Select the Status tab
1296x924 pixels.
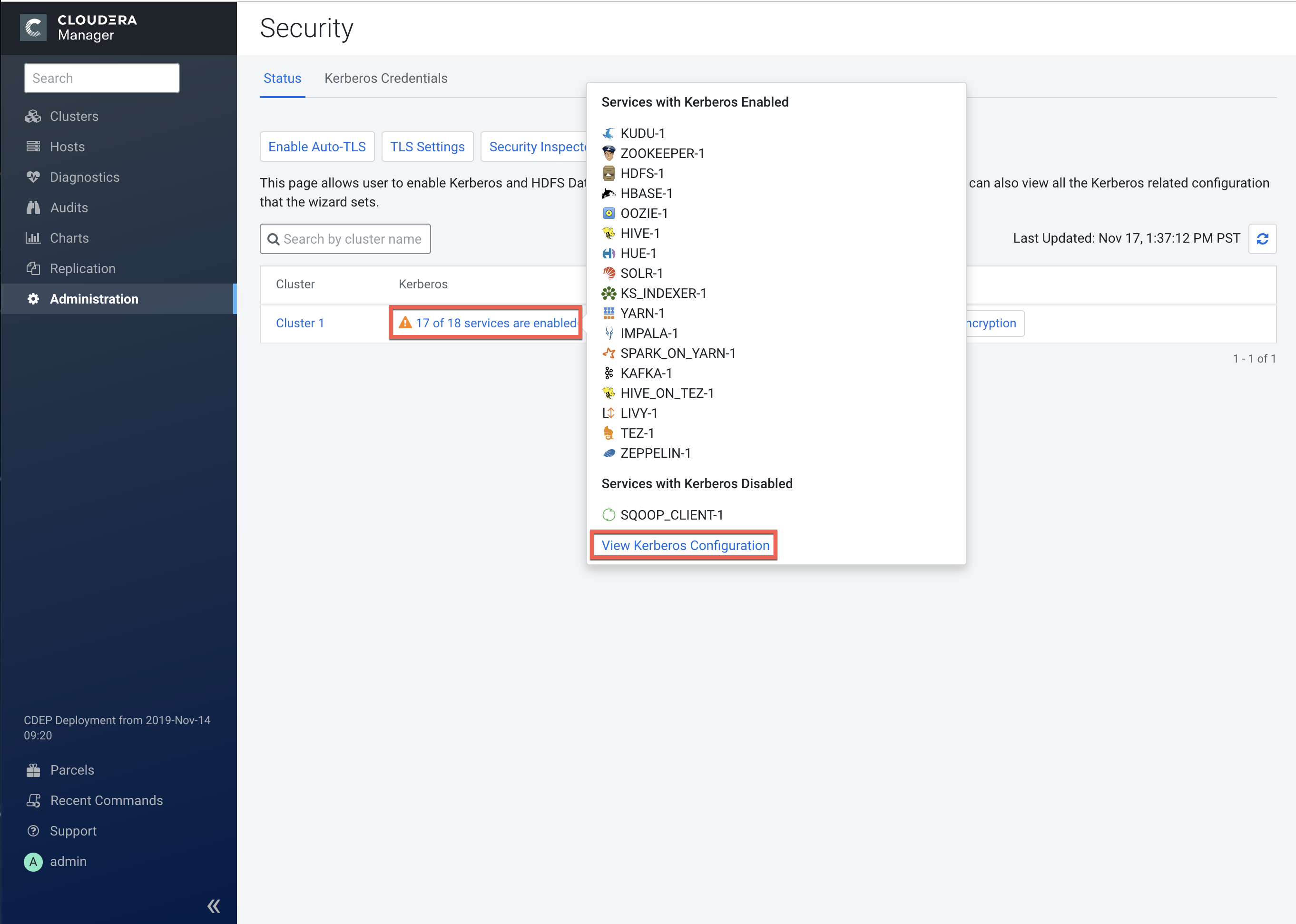click(282, 79)
